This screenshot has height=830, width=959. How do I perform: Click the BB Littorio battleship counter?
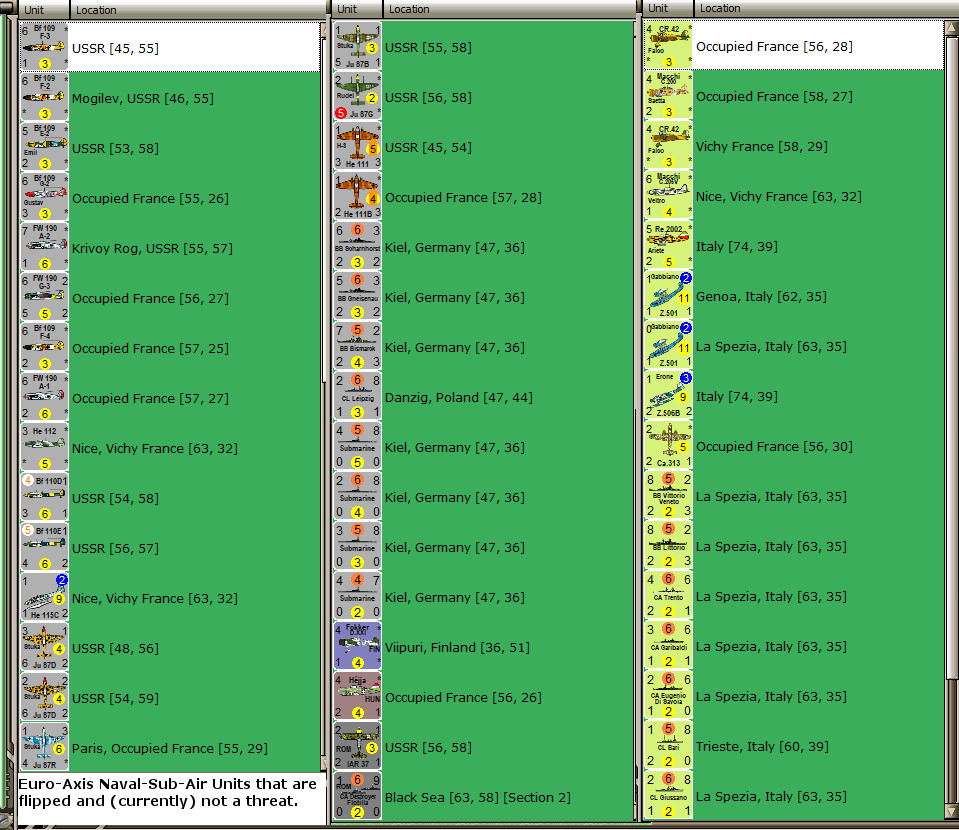[x=668, y=545]
